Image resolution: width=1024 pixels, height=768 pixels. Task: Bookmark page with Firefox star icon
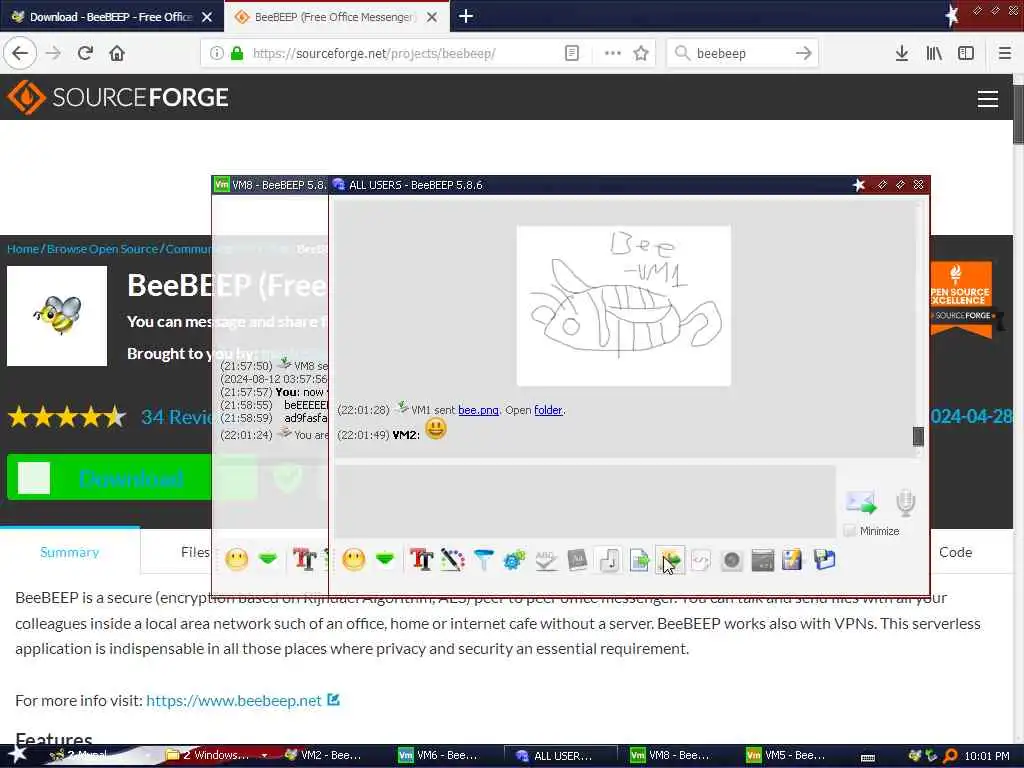point(641,54)
